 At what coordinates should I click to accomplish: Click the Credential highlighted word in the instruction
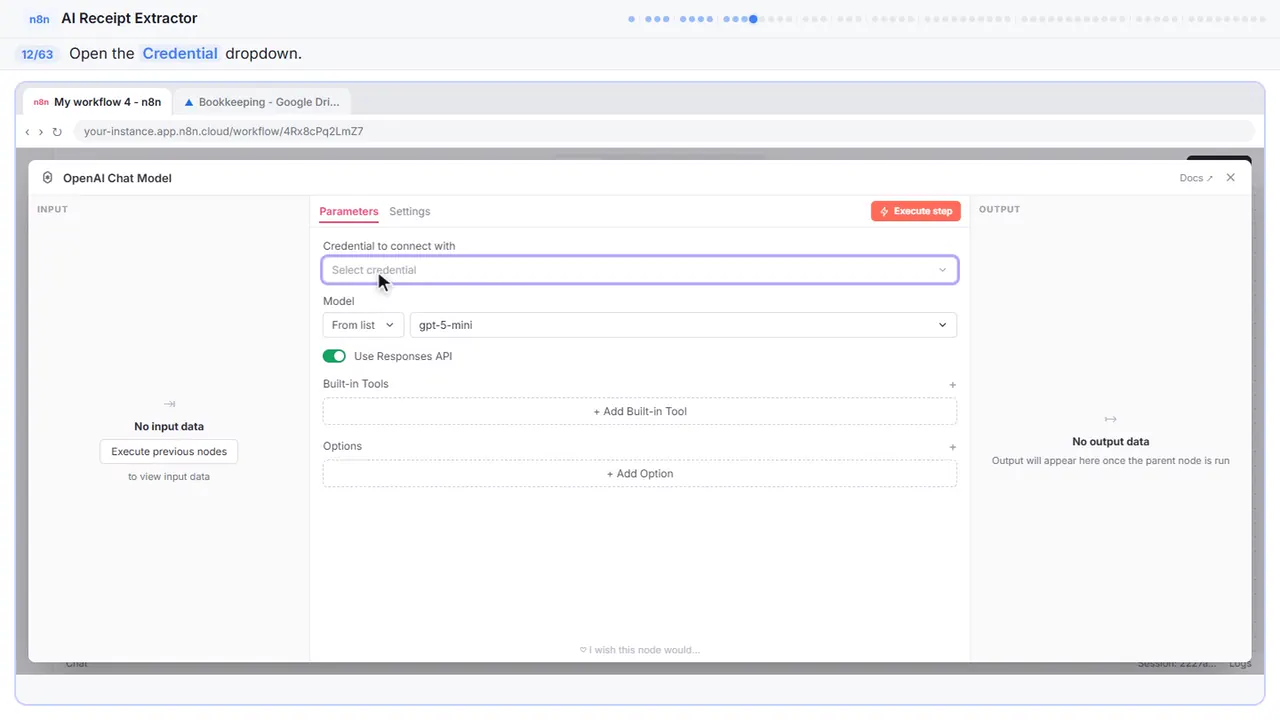click(x=180, y=53)
